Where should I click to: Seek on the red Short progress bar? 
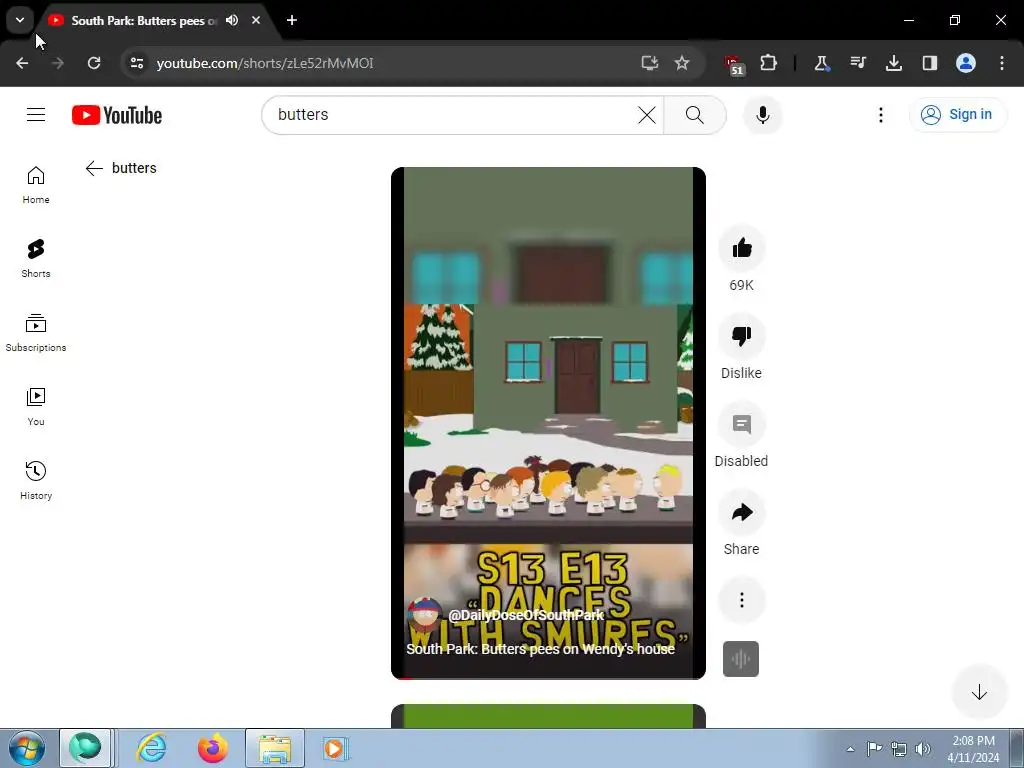click(x=548, y=678)
